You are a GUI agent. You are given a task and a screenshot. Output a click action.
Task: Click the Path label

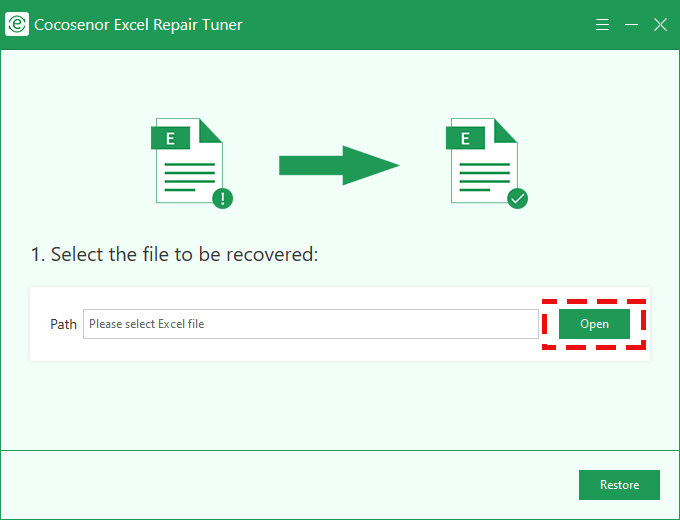(63, 324)
